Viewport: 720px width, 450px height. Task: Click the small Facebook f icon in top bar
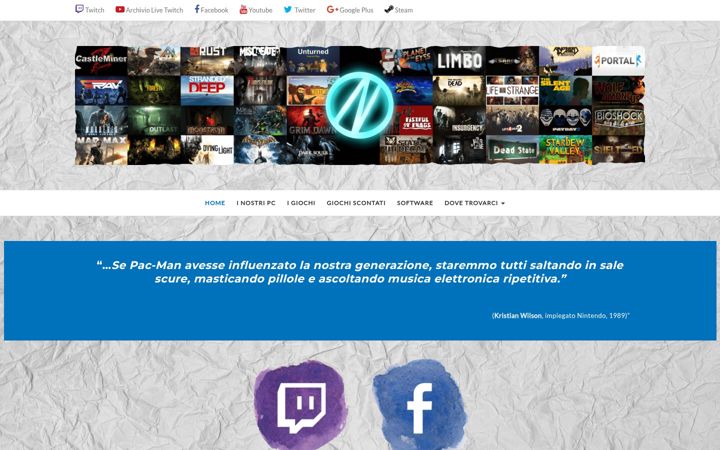[x=197, y=9]
